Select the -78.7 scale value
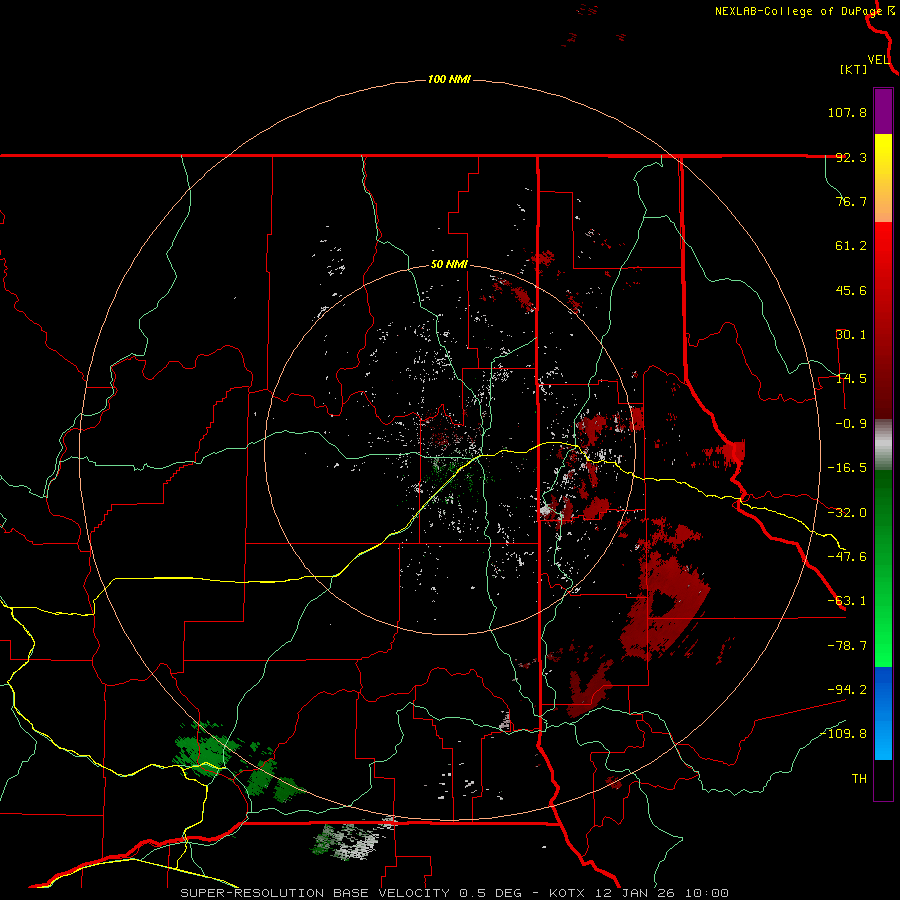The height and width of the screenshot is (900, 900). pos(847,646)
